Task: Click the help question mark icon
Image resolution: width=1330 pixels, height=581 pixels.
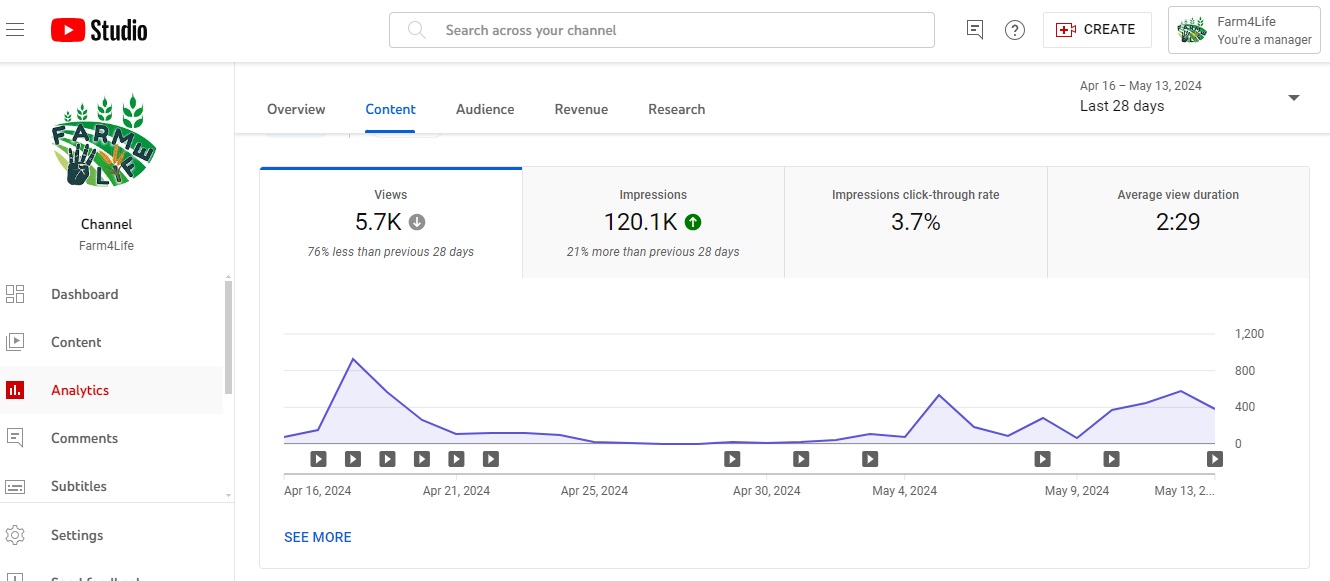Action: point(1015,30)
